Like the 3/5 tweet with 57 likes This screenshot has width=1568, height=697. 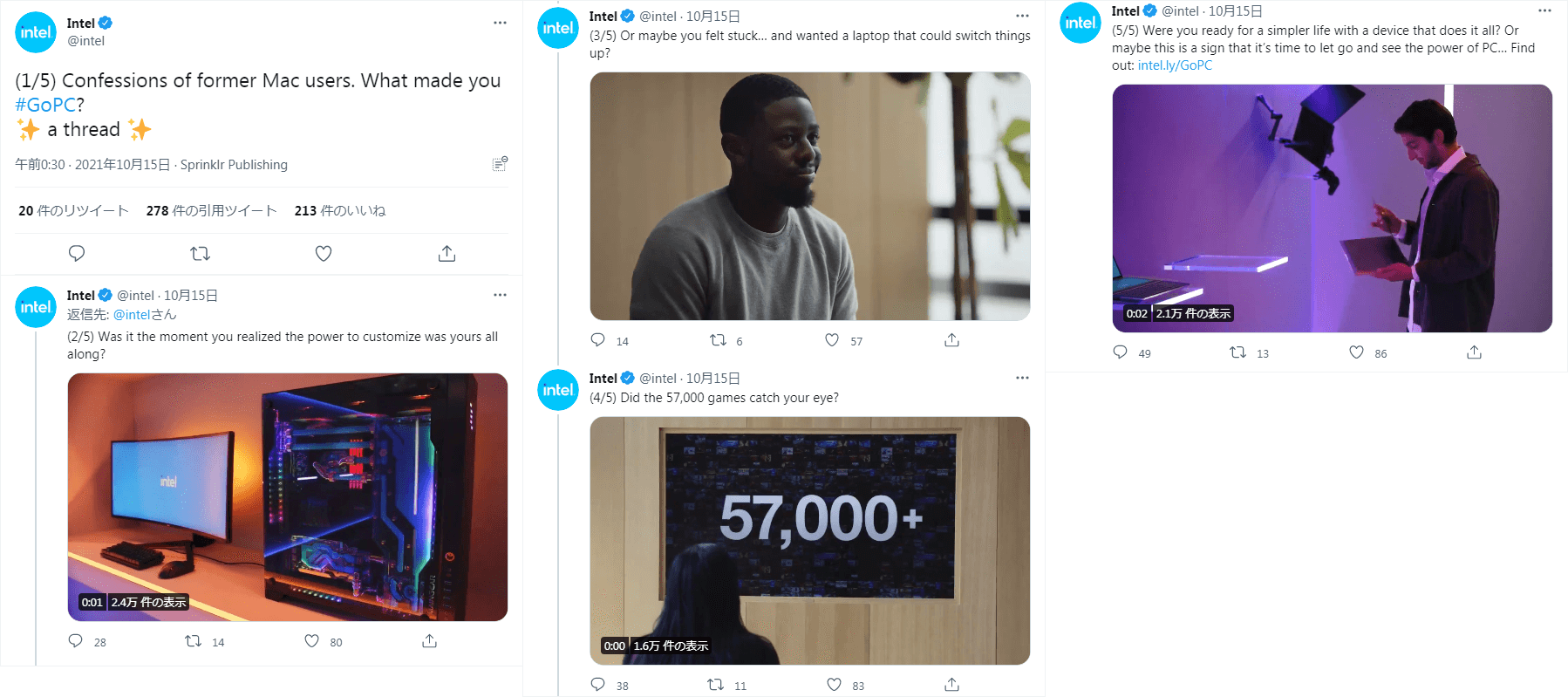click(832, 340)
